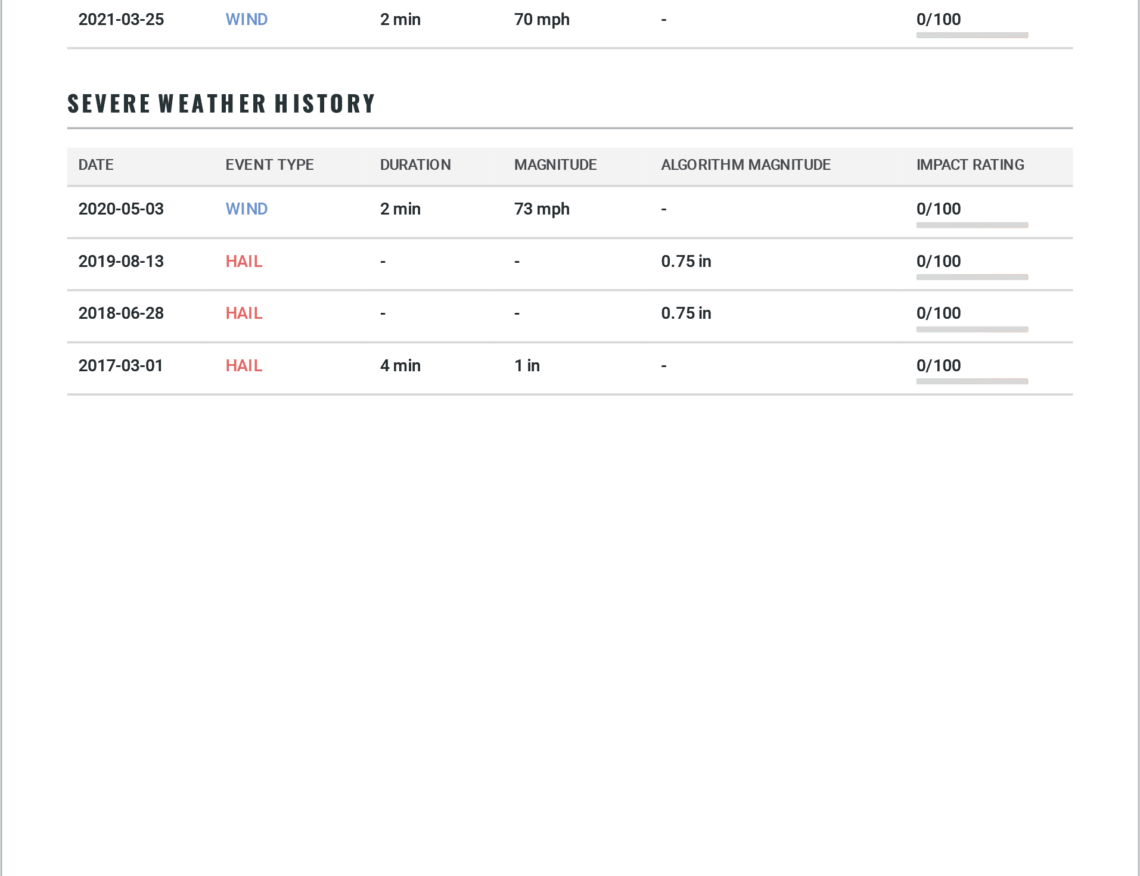The height and width of the screenshot is (876, 1140).
Task: Click the ALGORITHM MAGNITUDE column header
Action: coord(745,165)
